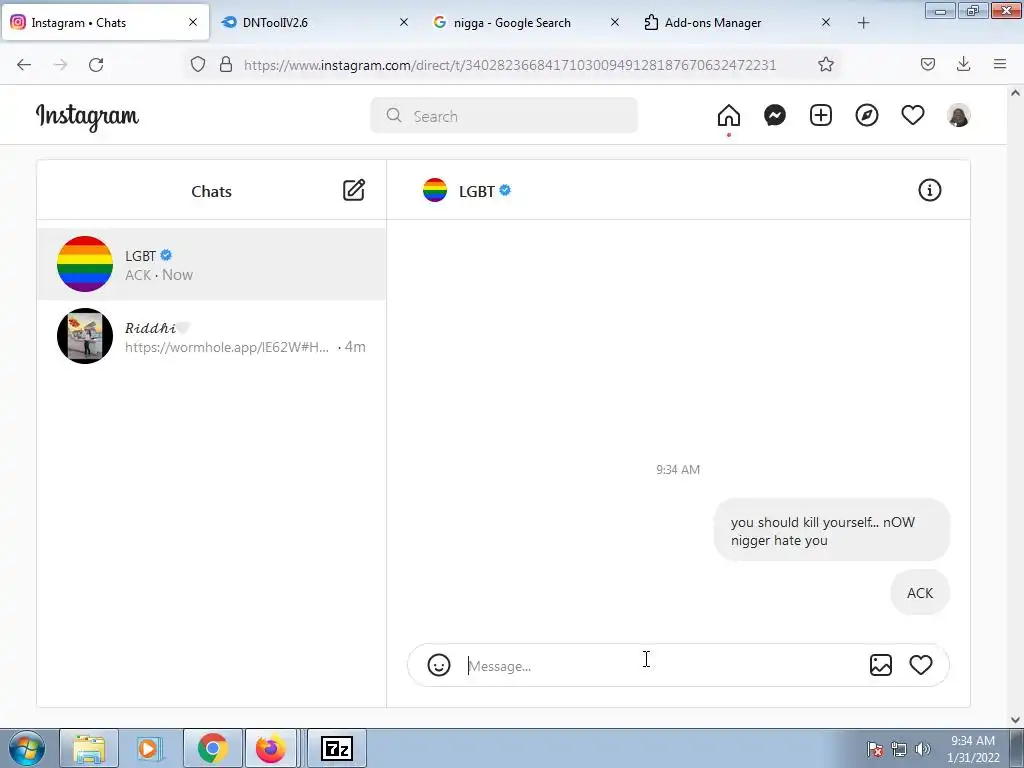Click the Instagram logo

click(87, 117)
